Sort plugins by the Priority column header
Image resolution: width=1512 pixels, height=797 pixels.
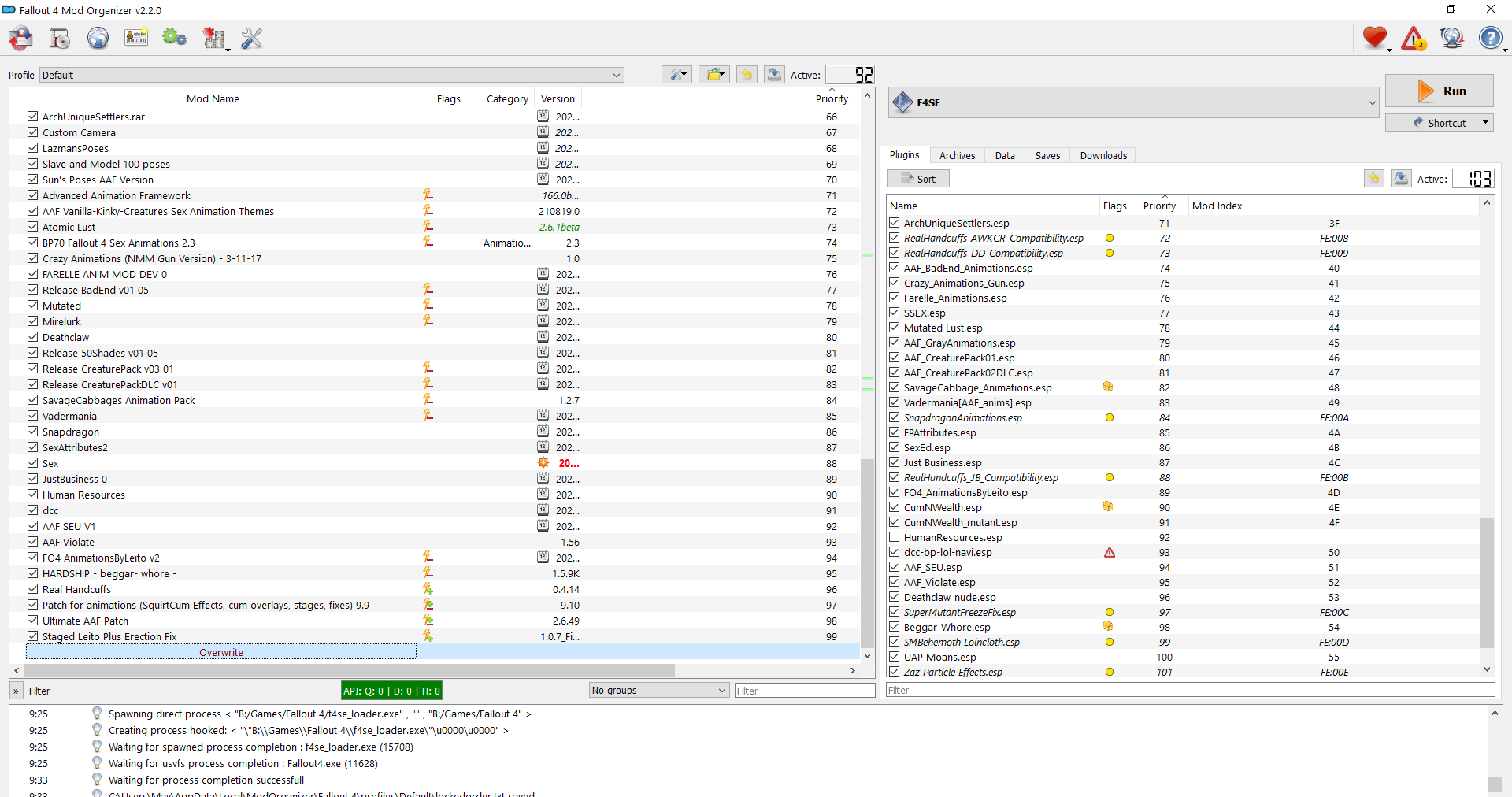(x=1159, y=206)
